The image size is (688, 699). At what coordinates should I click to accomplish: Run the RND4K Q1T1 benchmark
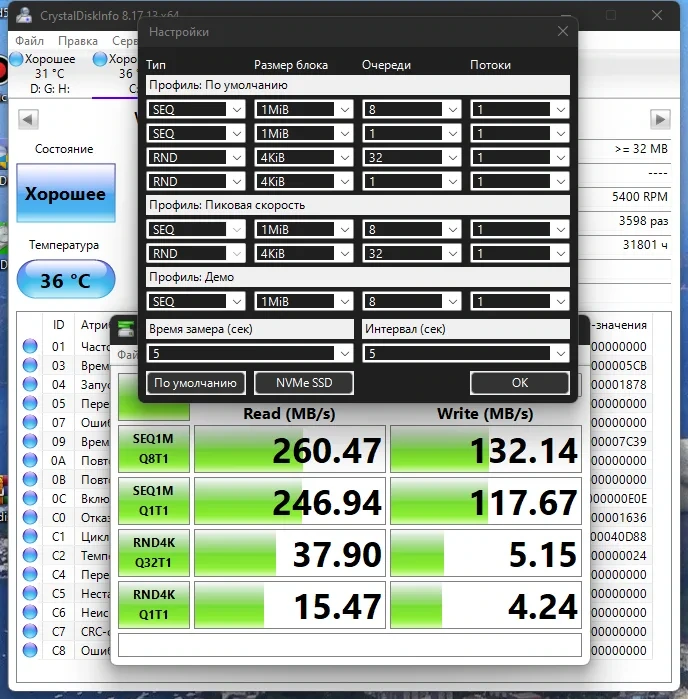(153, 604)
